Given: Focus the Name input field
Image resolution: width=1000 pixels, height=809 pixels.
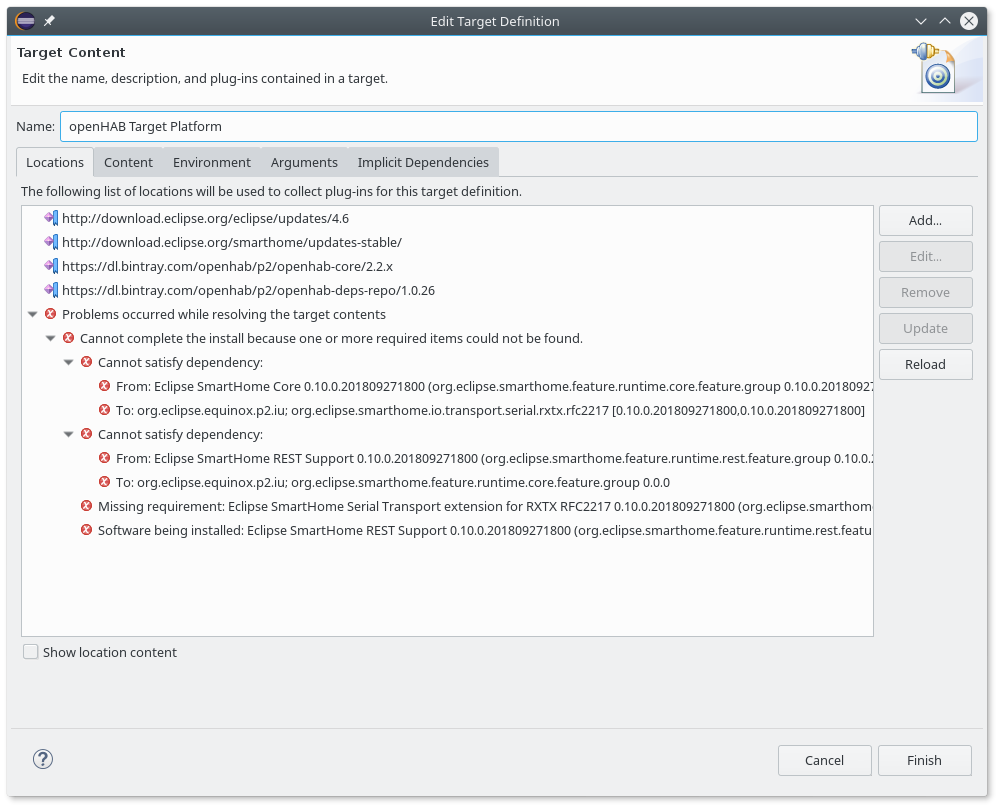Looking at the screenshot, I should click(x=518, y=126).
